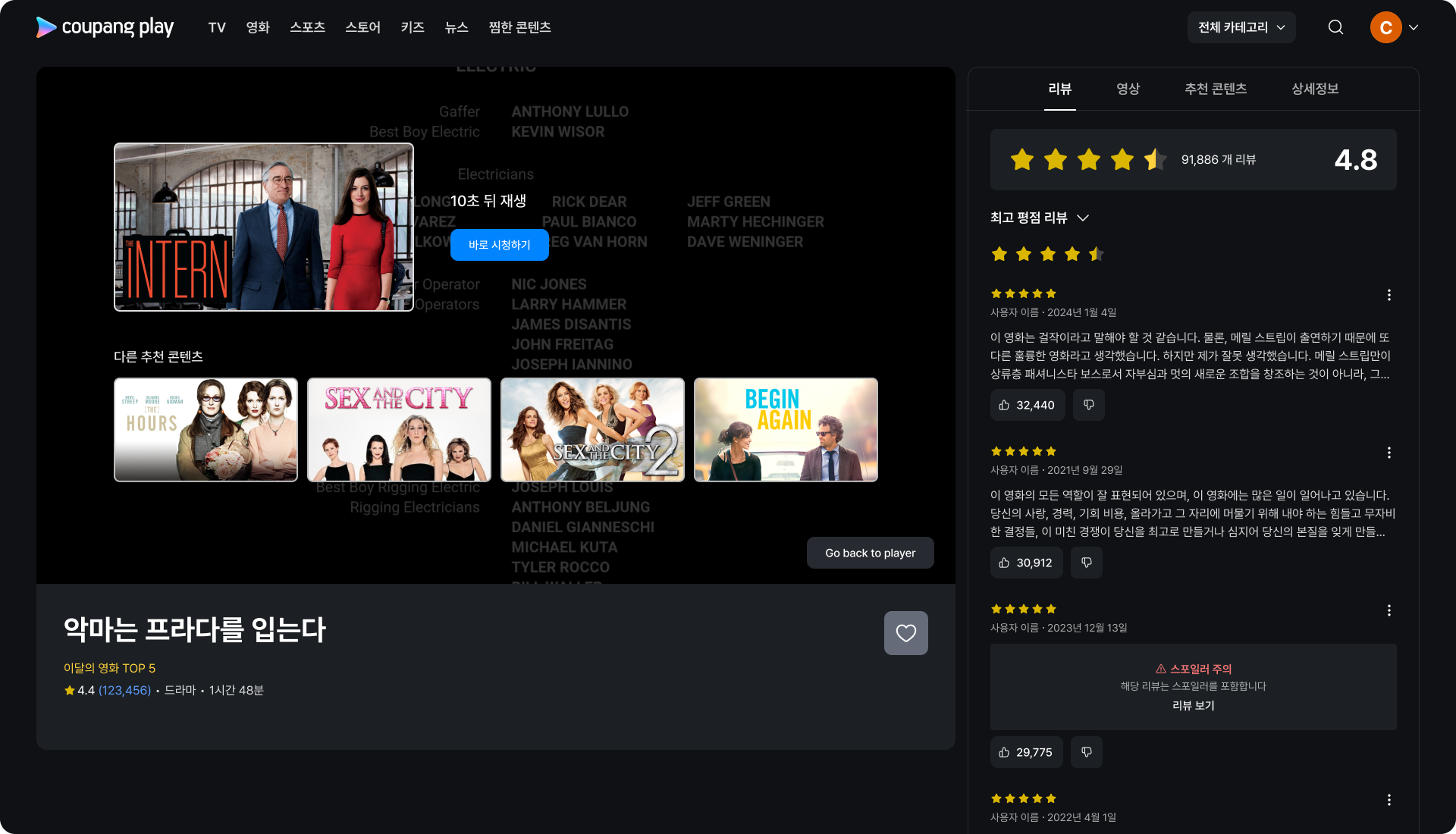Open menu for December 13, 2023 review

click(x=1389, y=610)
